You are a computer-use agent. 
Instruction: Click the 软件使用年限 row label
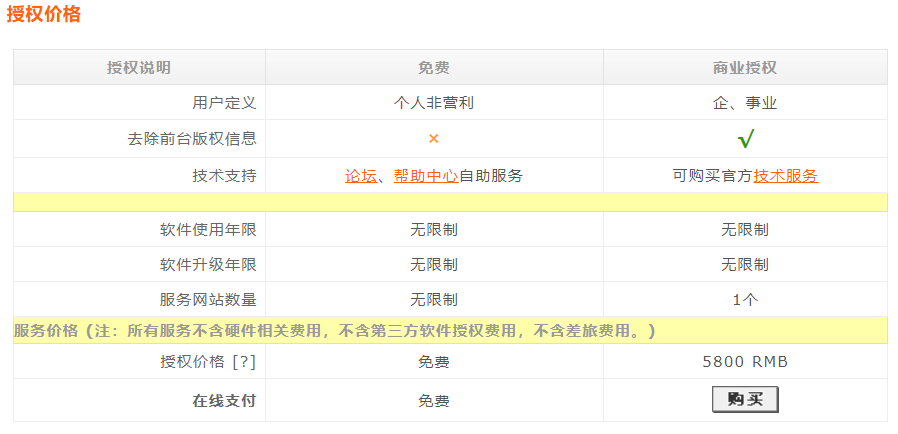(208, 230)
